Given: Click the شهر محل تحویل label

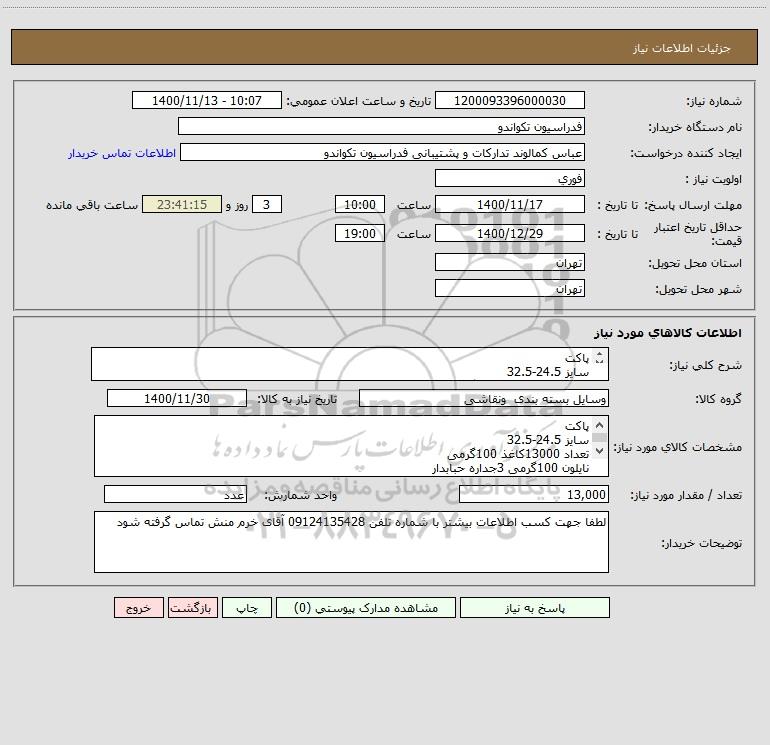Looking at the screenshot, I should click(699, 289).
